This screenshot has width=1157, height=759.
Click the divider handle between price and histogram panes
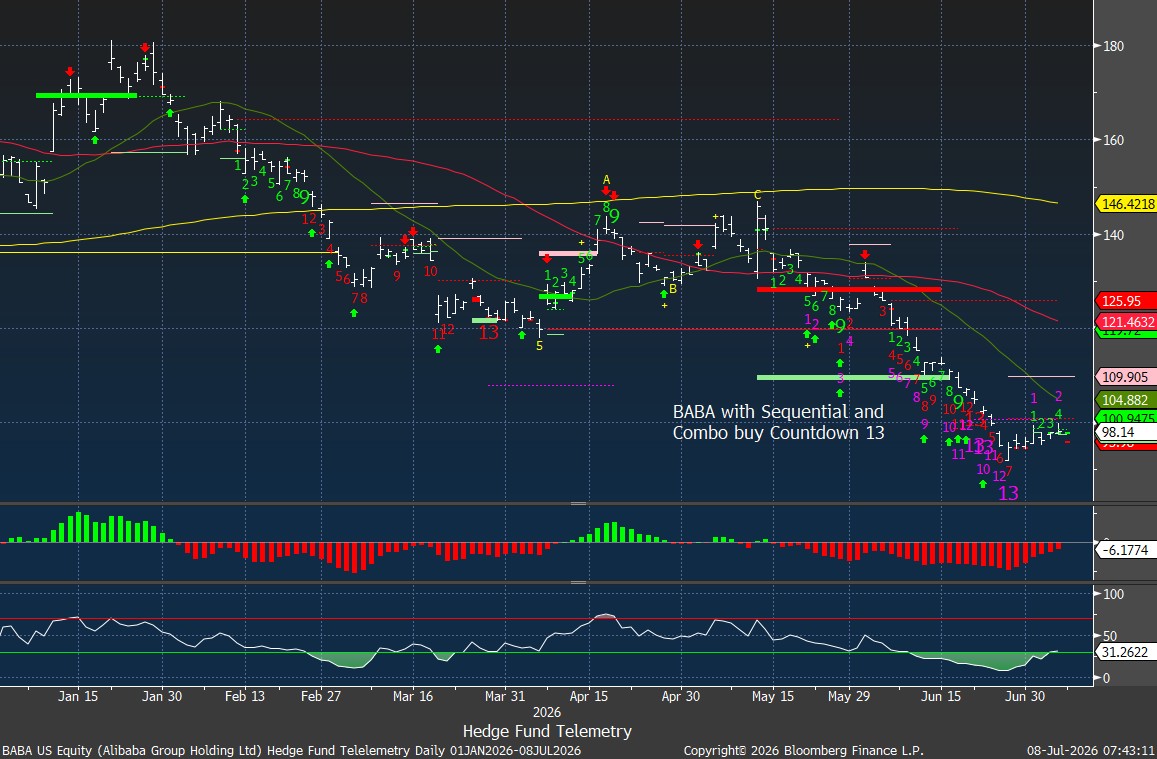pos(578,504)
